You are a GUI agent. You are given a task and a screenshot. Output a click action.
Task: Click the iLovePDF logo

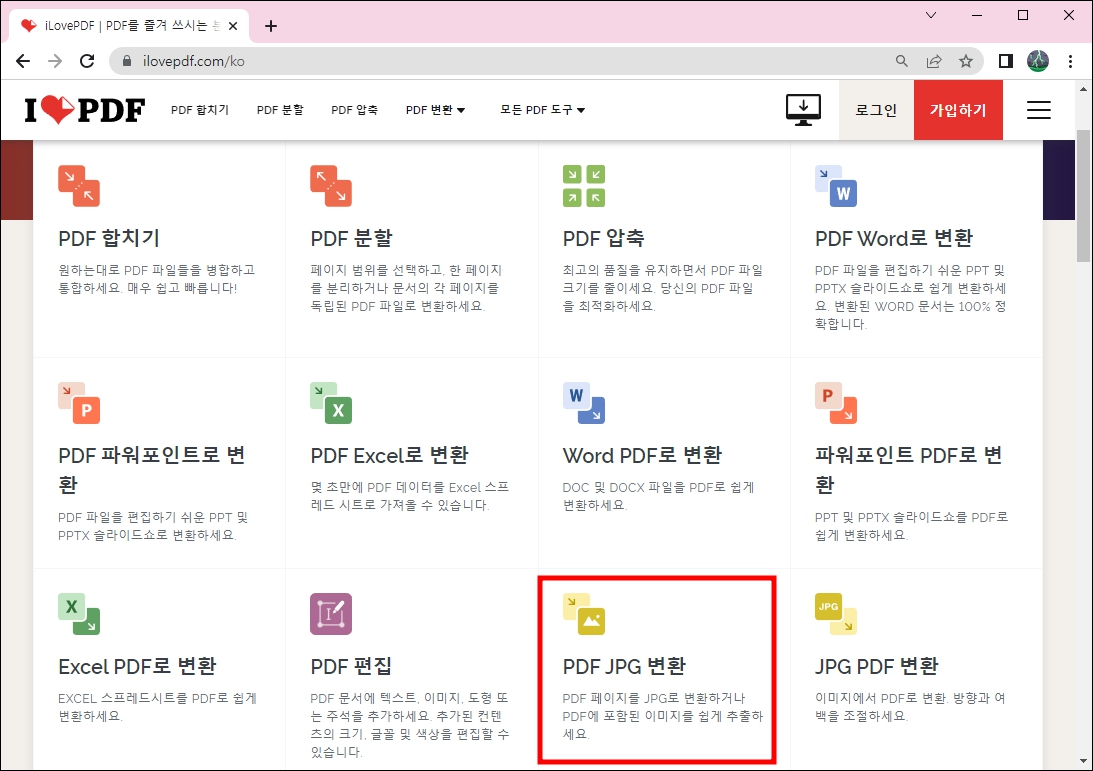[x=84, y=109]
